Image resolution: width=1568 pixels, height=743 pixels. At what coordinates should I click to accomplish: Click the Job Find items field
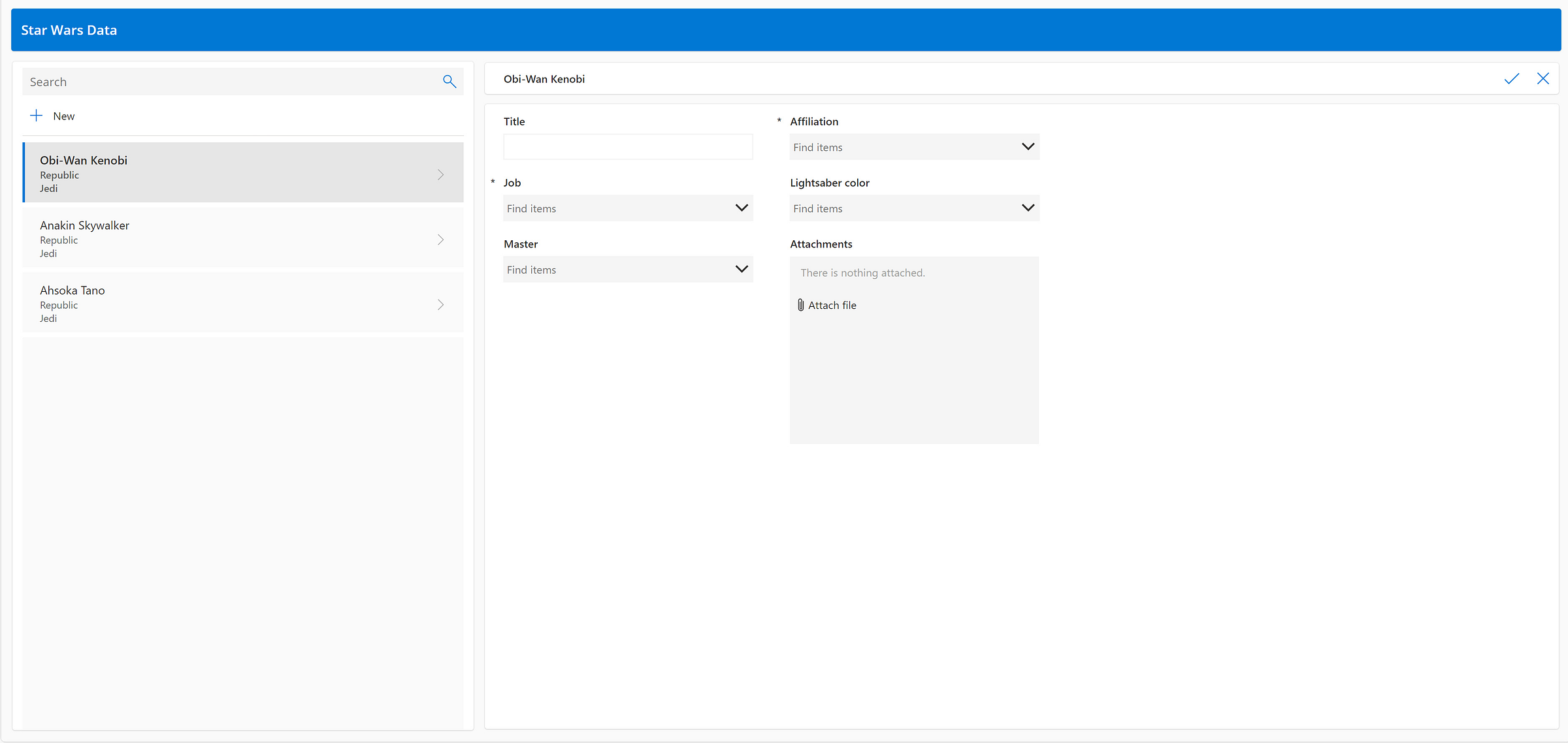tap(628, 208)
